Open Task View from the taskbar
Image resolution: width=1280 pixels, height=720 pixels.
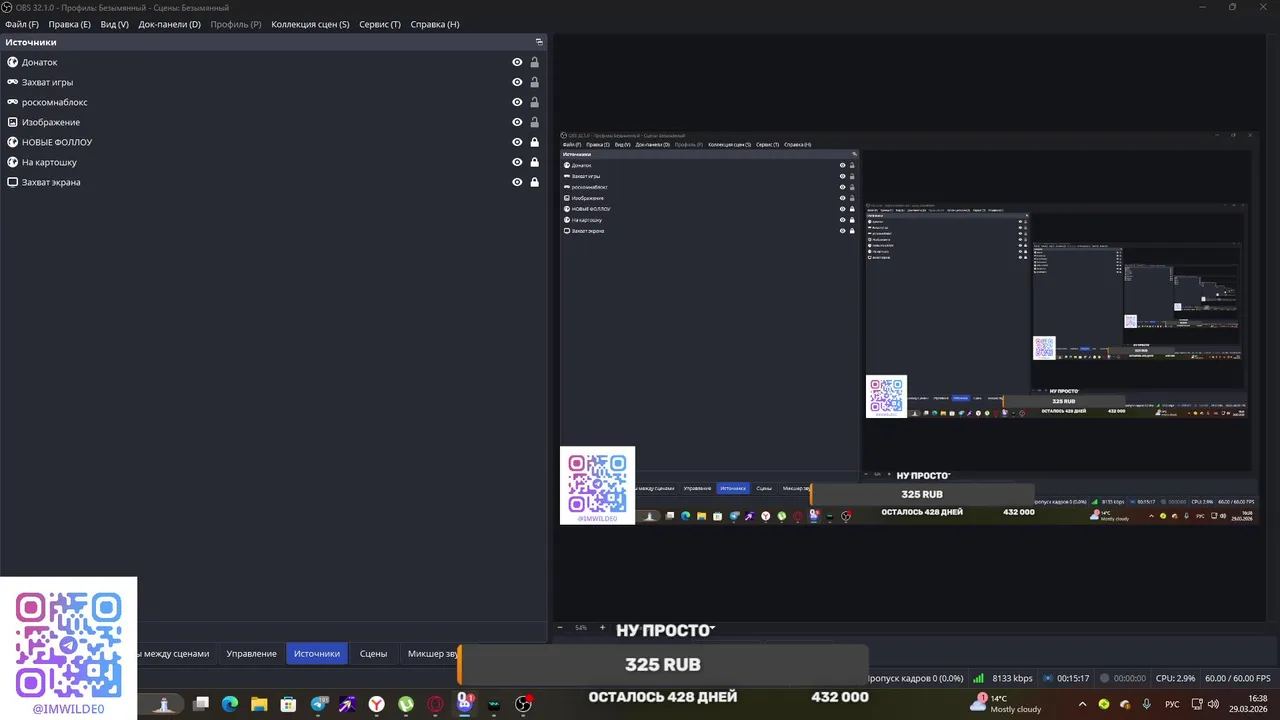tap(201, 704)
